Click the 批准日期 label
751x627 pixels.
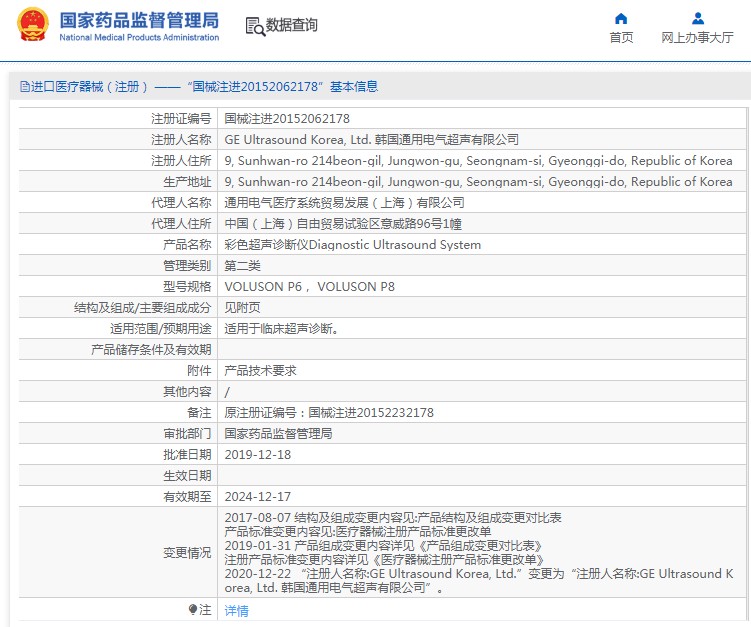coord(187,455)
